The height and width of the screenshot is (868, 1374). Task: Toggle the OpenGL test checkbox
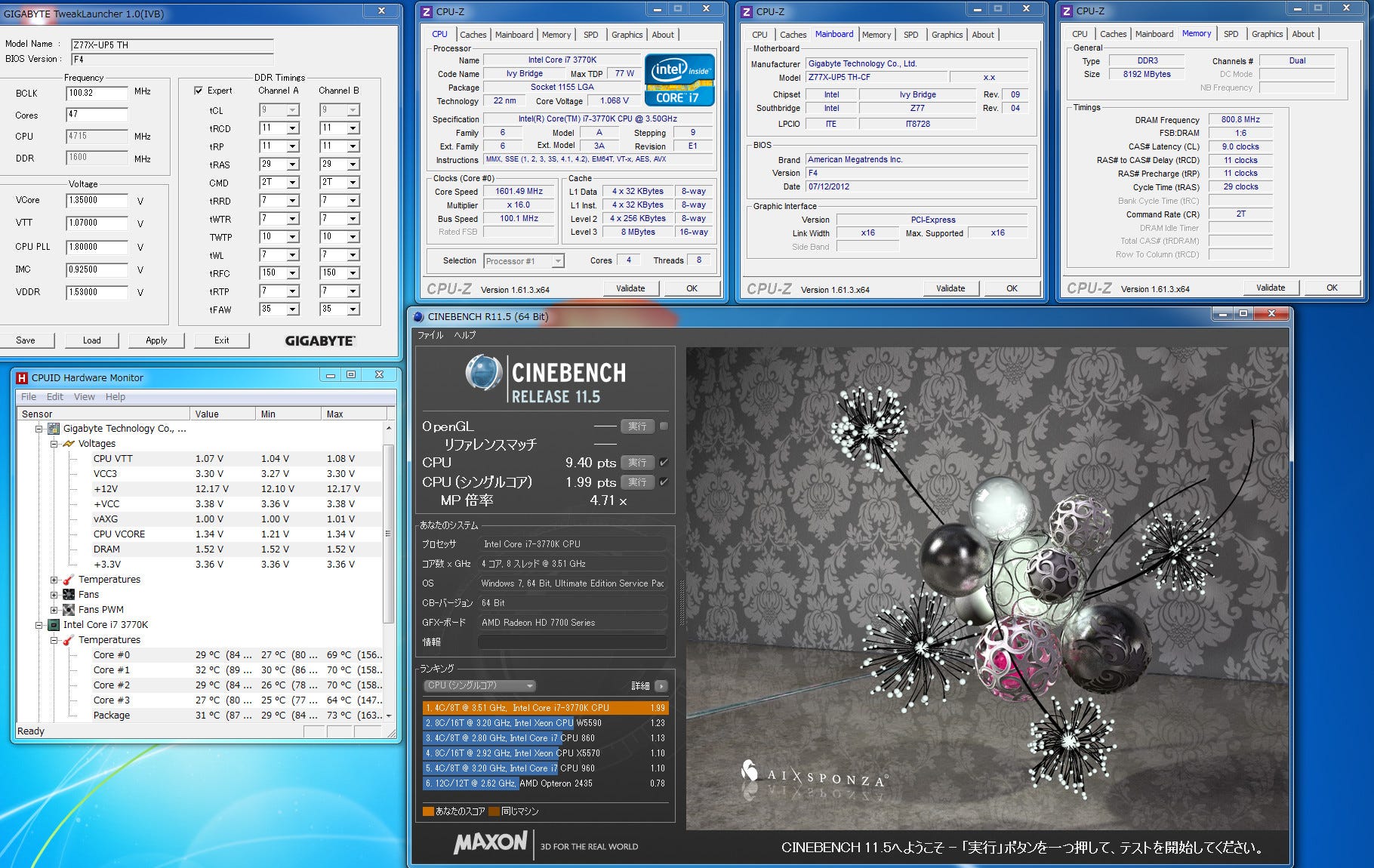[664, 426]
